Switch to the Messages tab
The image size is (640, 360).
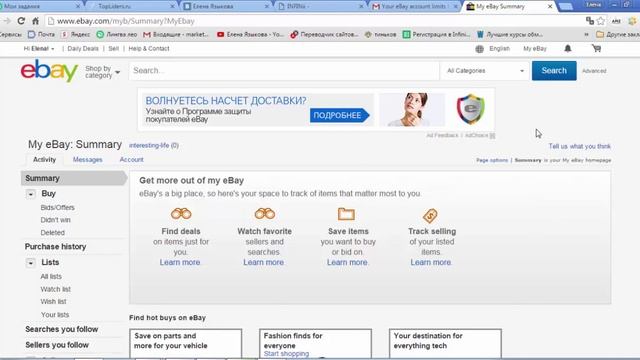pos(87,160)
